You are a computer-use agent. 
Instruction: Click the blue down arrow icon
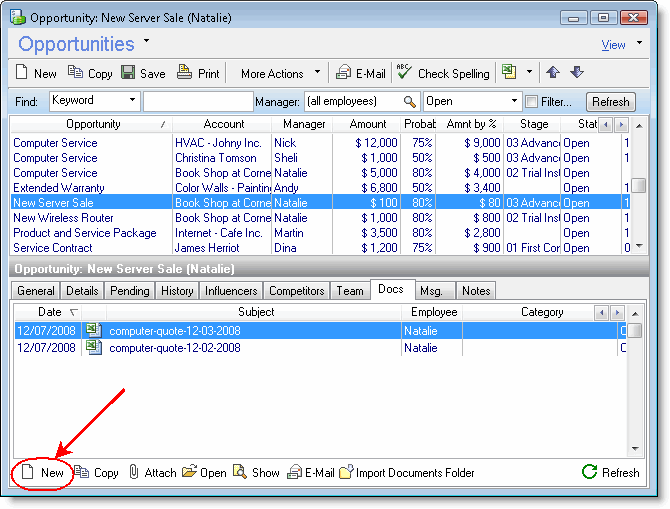pos(576,73)
